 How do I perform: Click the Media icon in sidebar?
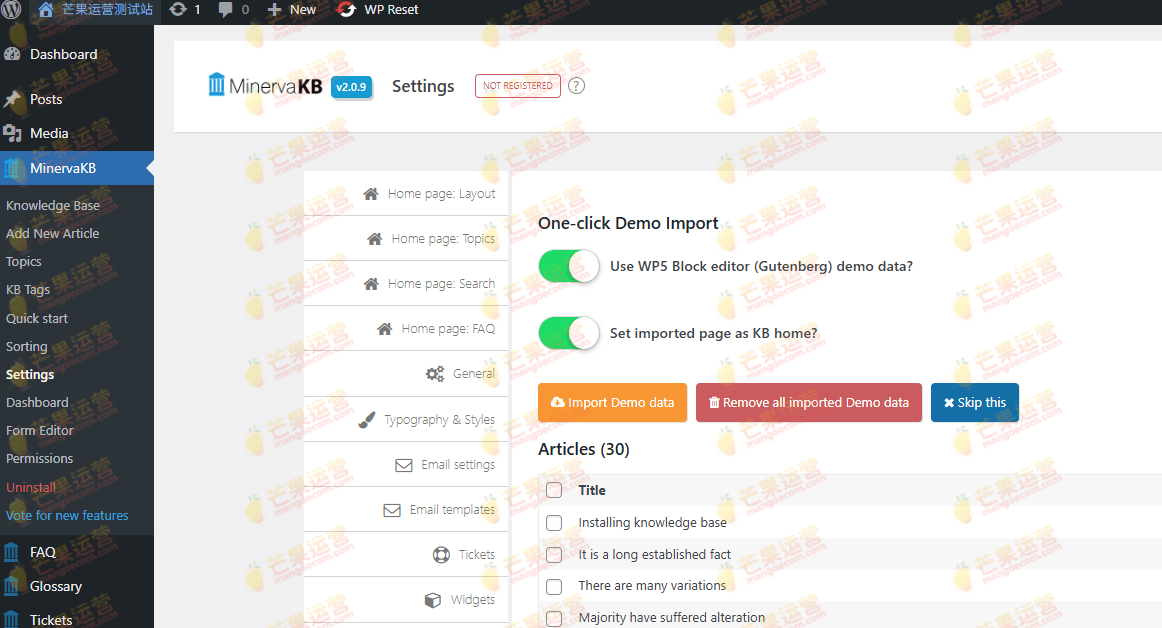(12, 133)
